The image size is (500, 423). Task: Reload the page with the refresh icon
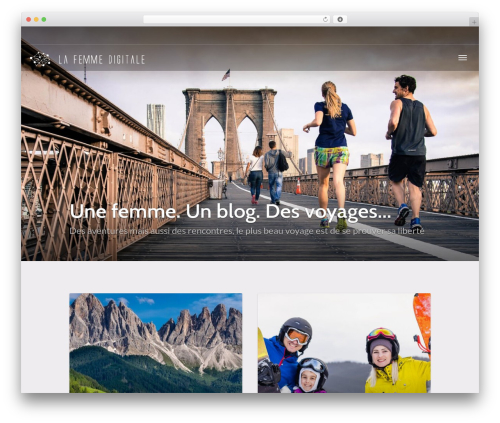[x=325, y=19]
